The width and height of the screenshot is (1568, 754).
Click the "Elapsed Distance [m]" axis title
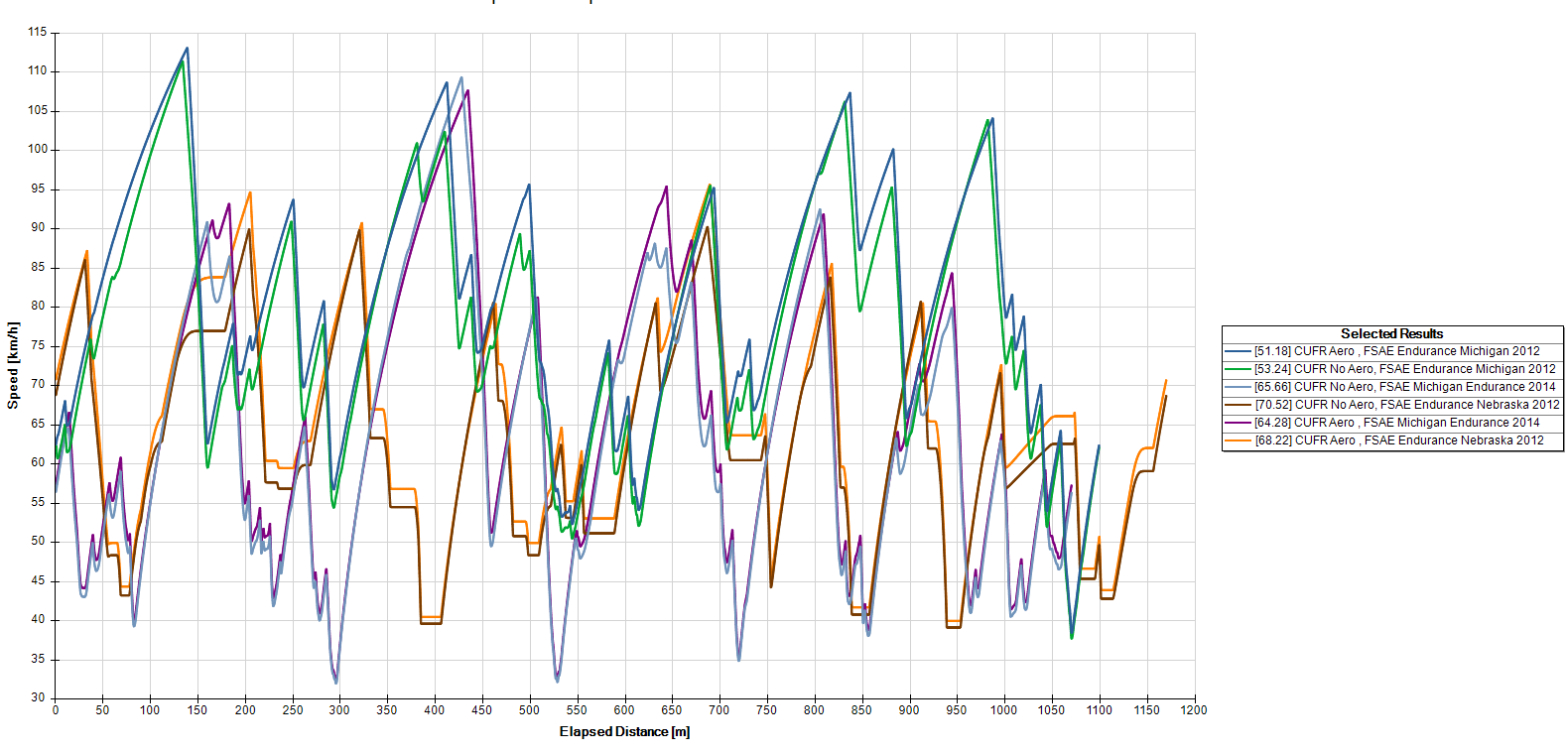click(x=624, y=732)
